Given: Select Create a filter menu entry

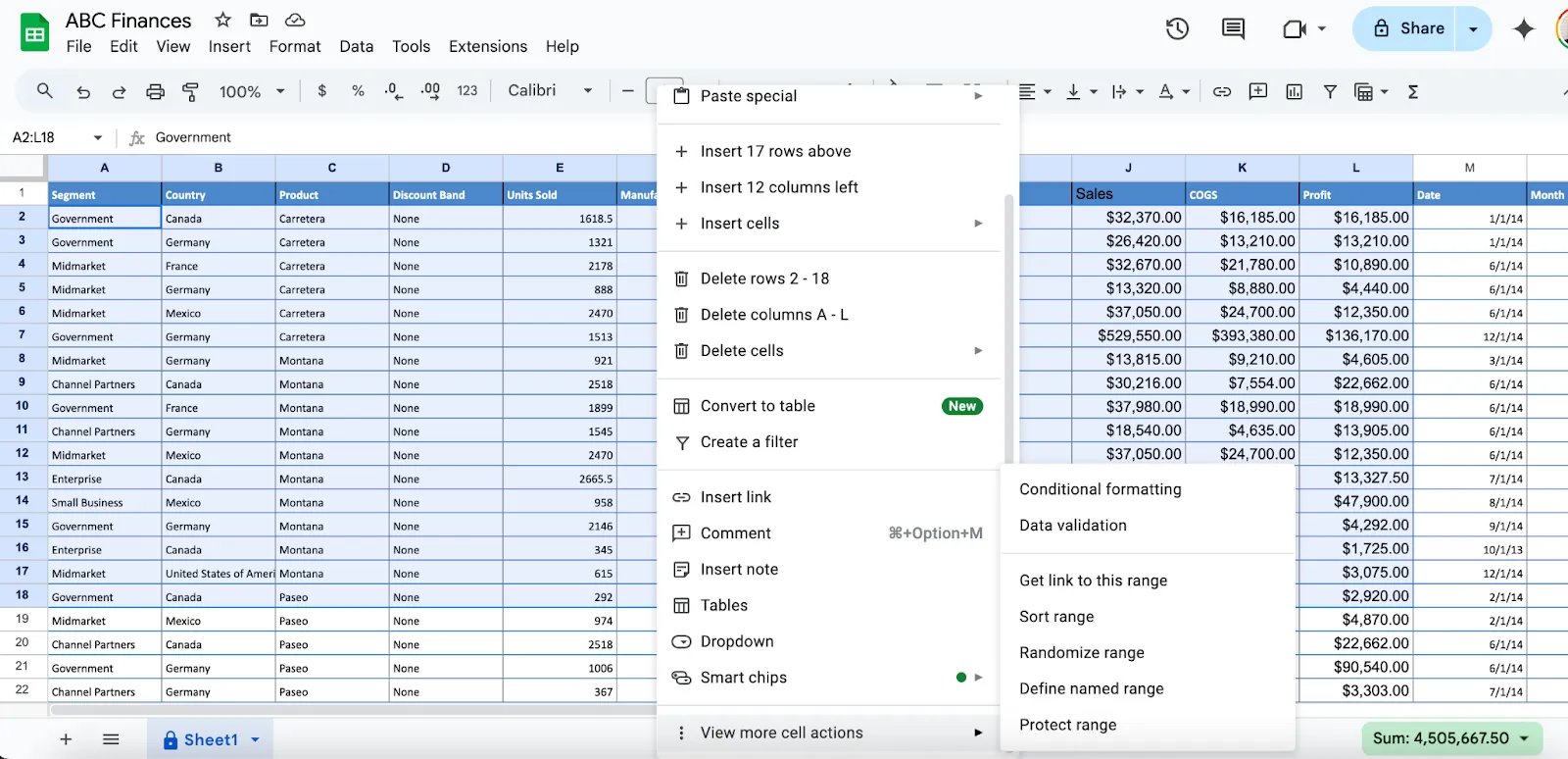Looking at the screenshot, I should [829, 442].
